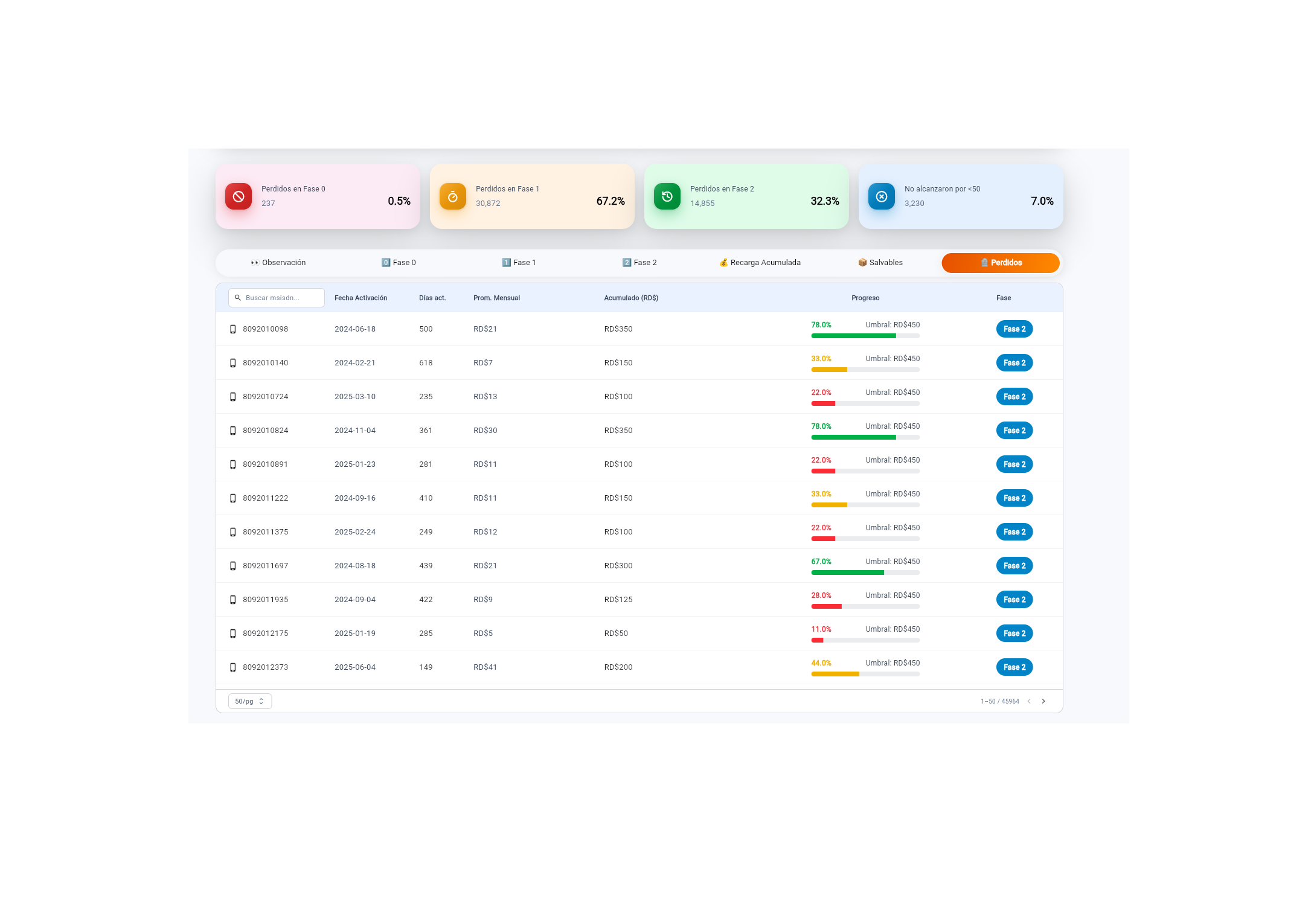
Task: Click the phone icon next to 8092010098
Action: [233, 329]
